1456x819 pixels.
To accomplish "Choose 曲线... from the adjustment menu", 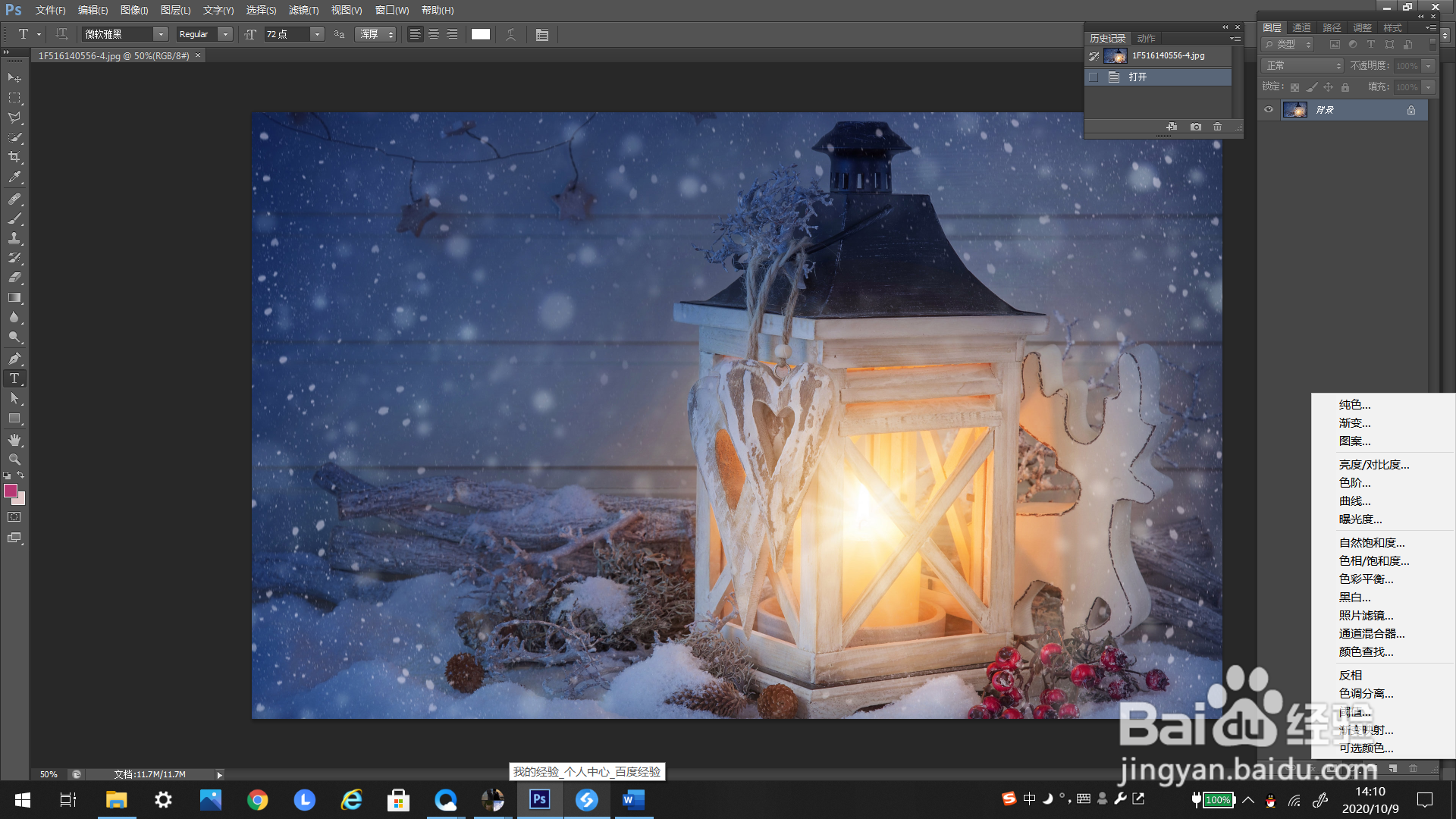I will pyautogui.click(x=1354, y=501).
